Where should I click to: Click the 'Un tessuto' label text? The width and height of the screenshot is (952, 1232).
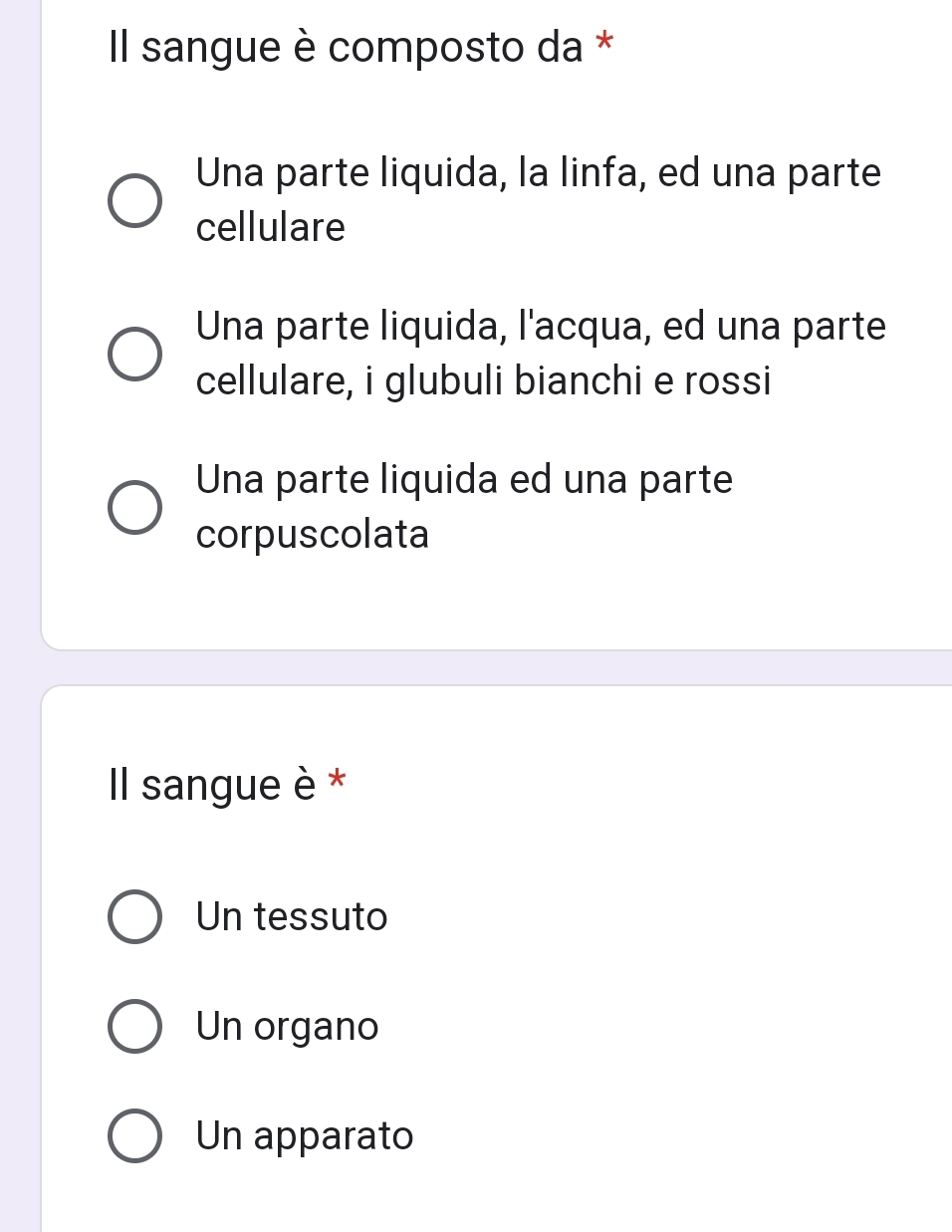point(292,916)
